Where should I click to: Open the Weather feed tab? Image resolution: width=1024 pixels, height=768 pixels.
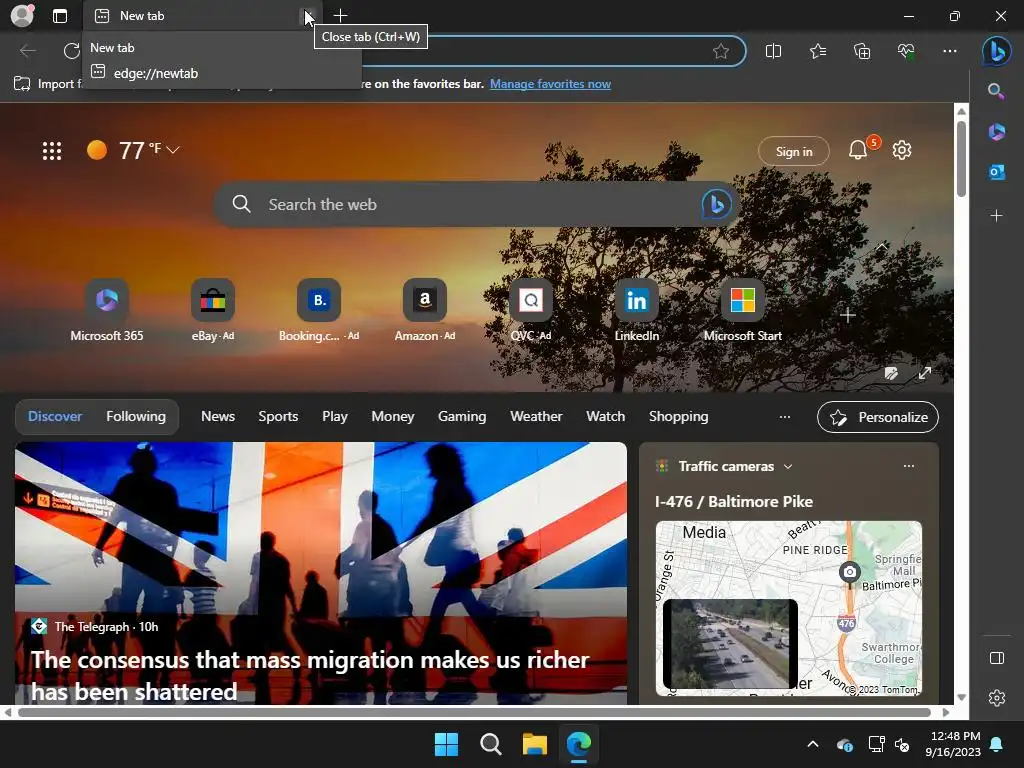[536, 417]
